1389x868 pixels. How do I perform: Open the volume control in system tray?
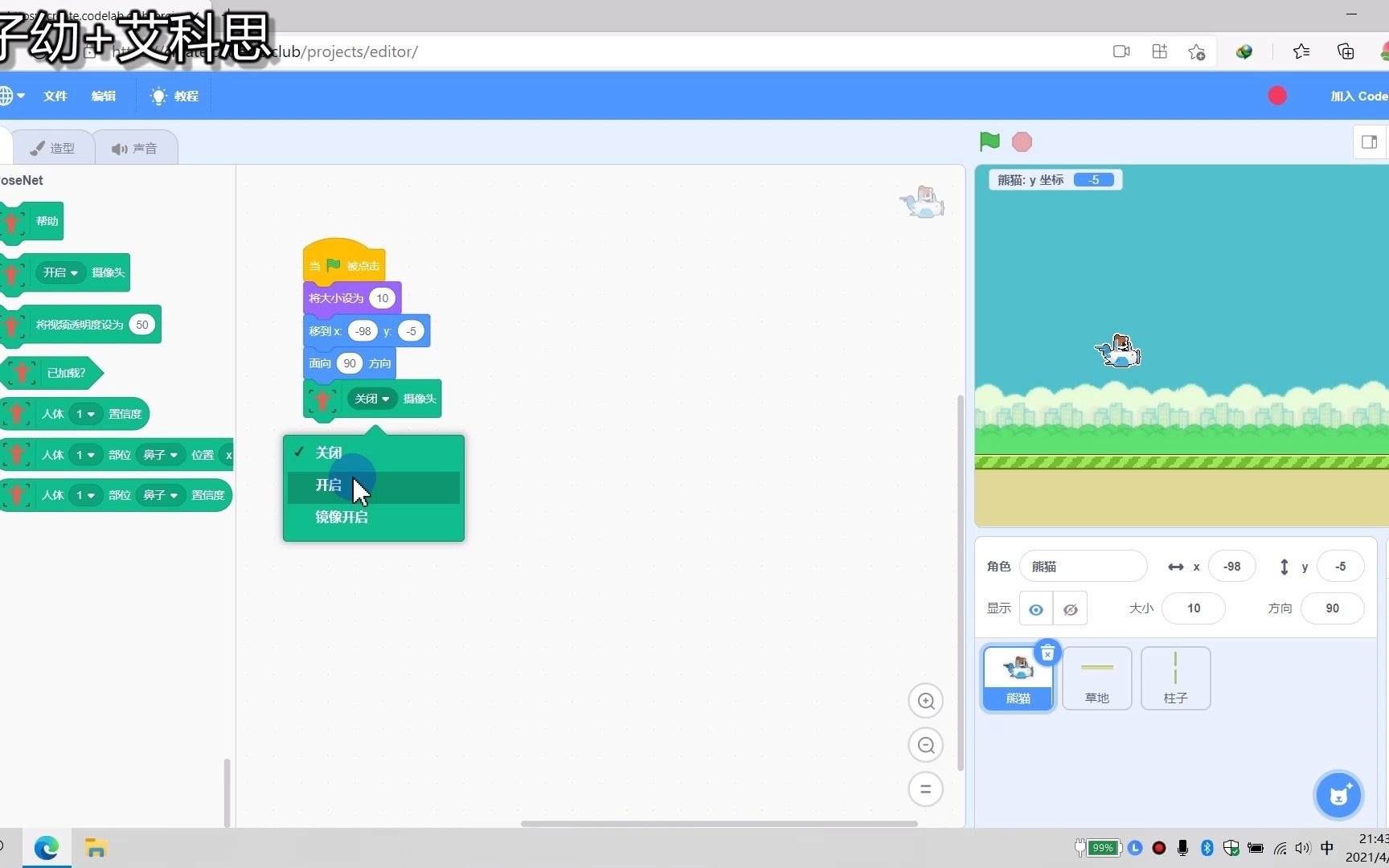1302,848
